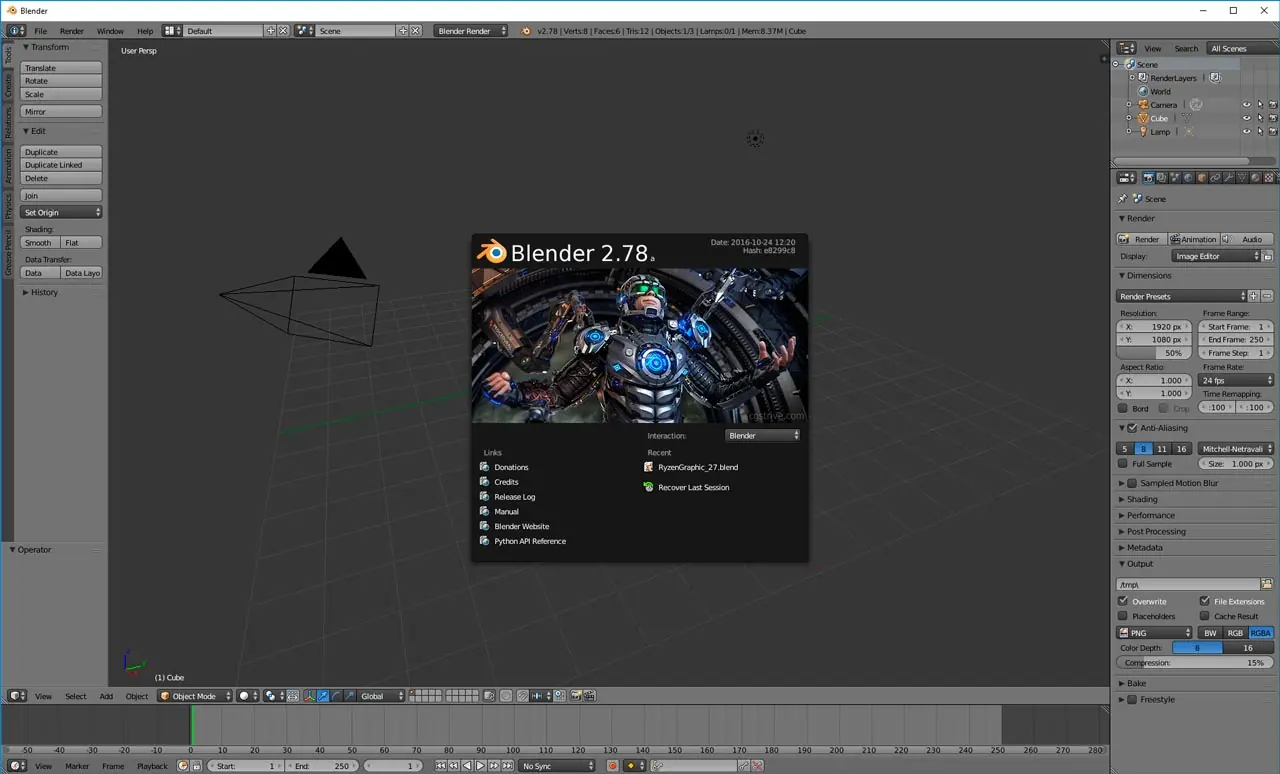Viewport: 1280px width, 774px height.
Task: Click the Camera object icon in outliner
Action: pyautogui.click(x=1143, y=105)
